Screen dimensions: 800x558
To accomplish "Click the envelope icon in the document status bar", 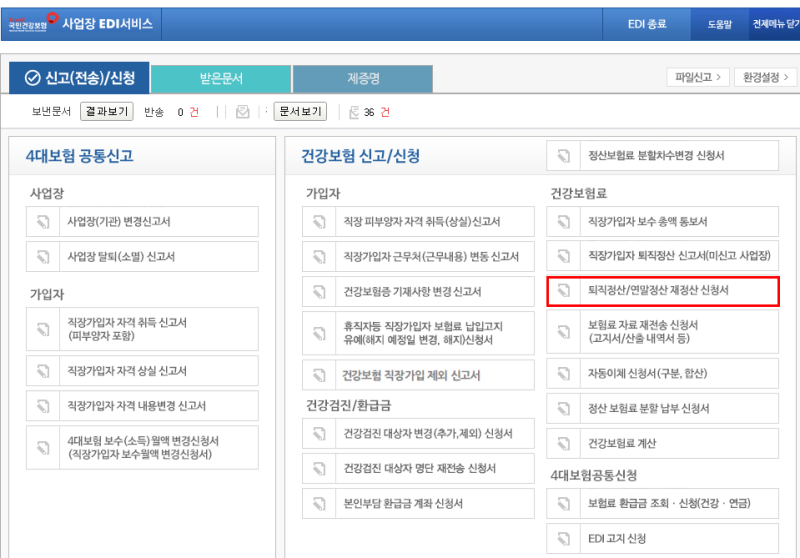I will [x=243, y=112].
